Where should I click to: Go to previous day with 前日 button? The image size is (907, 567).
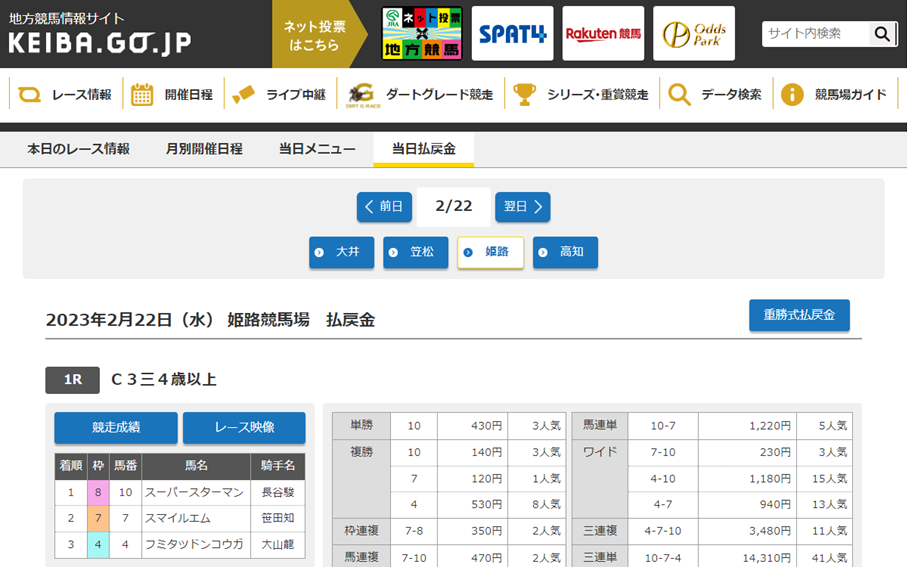coord(384,207)
